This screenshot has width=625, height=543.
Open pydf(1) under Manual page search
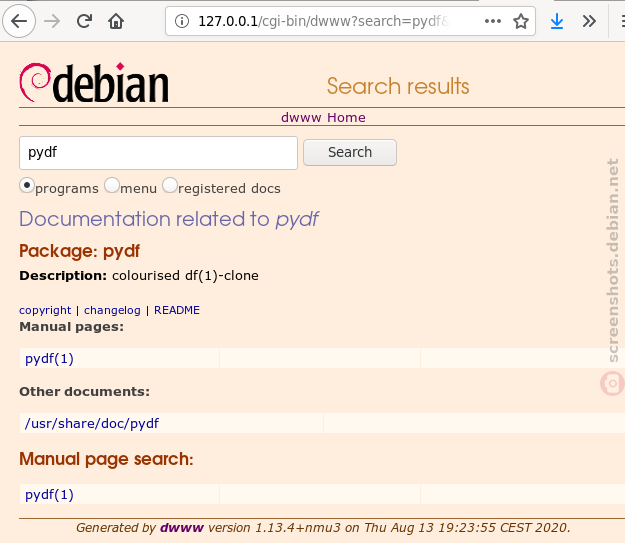[x=49, y=495]
